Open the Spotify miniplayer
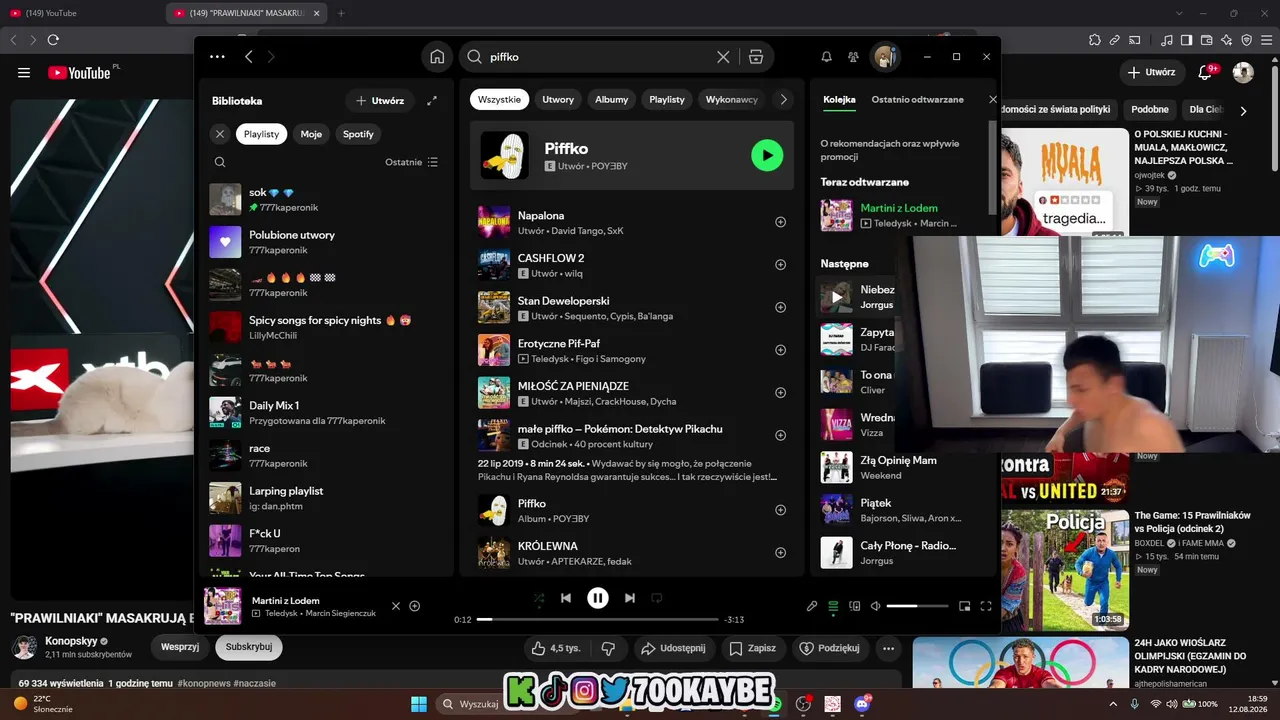The height and width of the screenshot is (720, 1280). point(964,606)
